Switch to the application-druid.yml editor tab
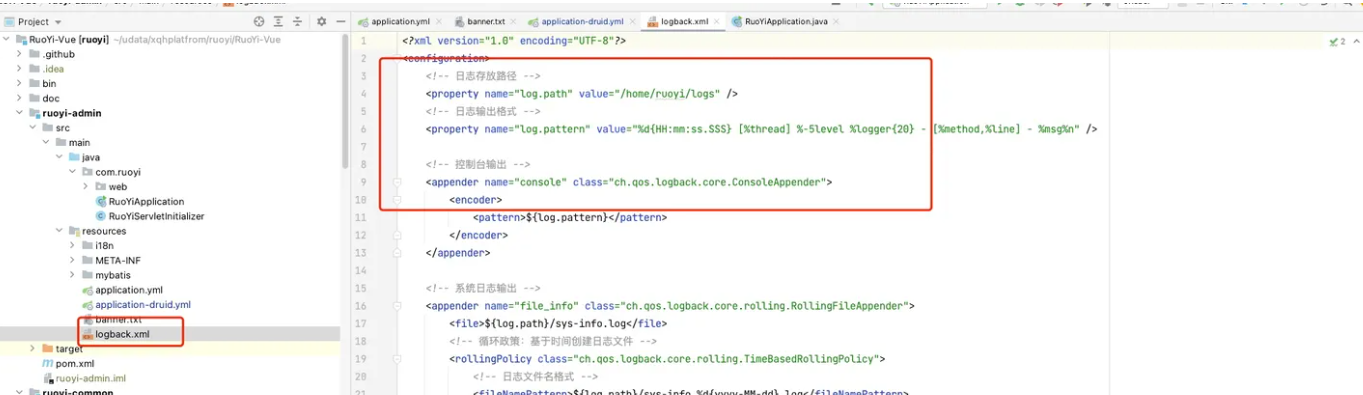The height and width of the screenshot is (395, 1363). coord(582,21)
